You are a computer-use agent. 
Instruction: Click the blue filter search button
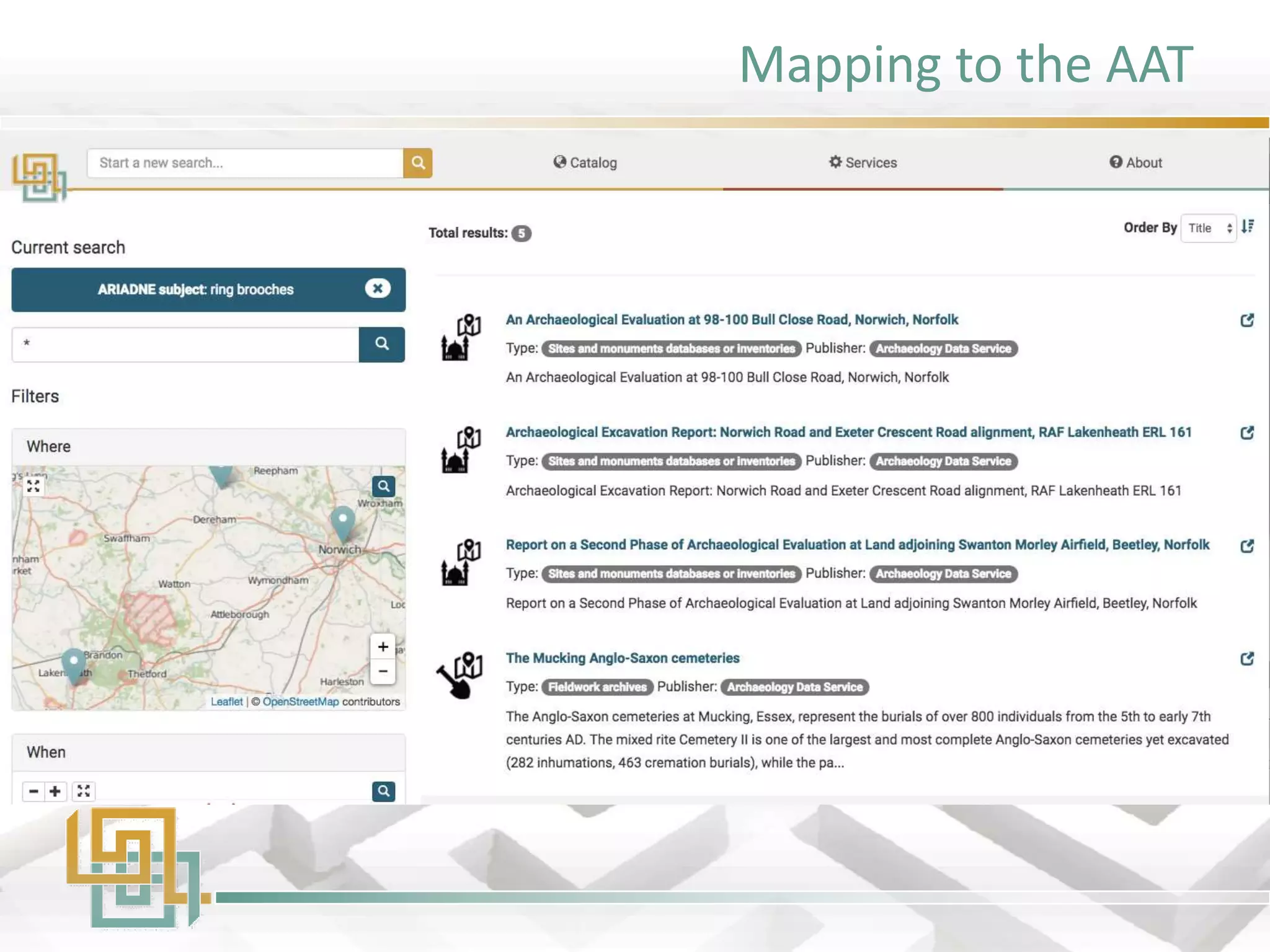click(381, 344)
